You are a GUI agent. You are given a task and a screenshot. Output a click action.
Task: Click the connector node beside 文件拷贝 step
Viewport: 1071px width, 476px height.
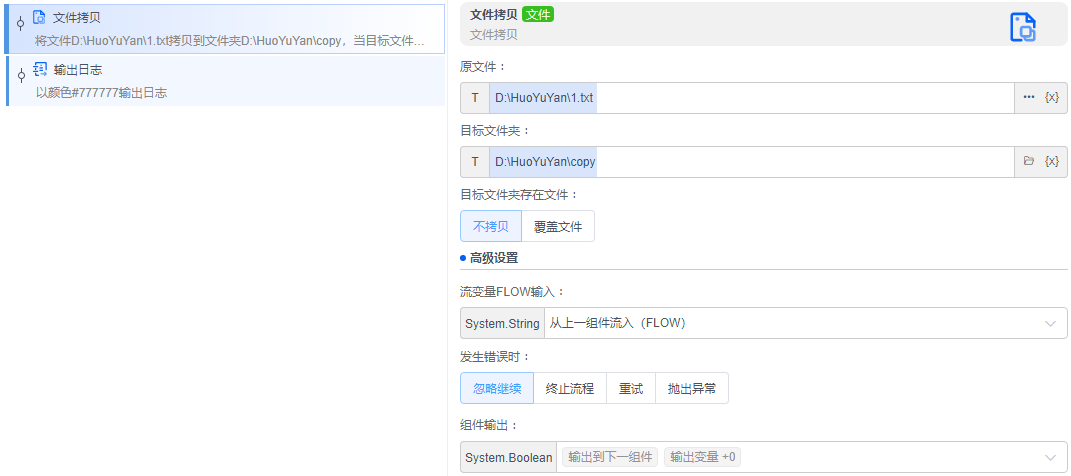point(20,24)
